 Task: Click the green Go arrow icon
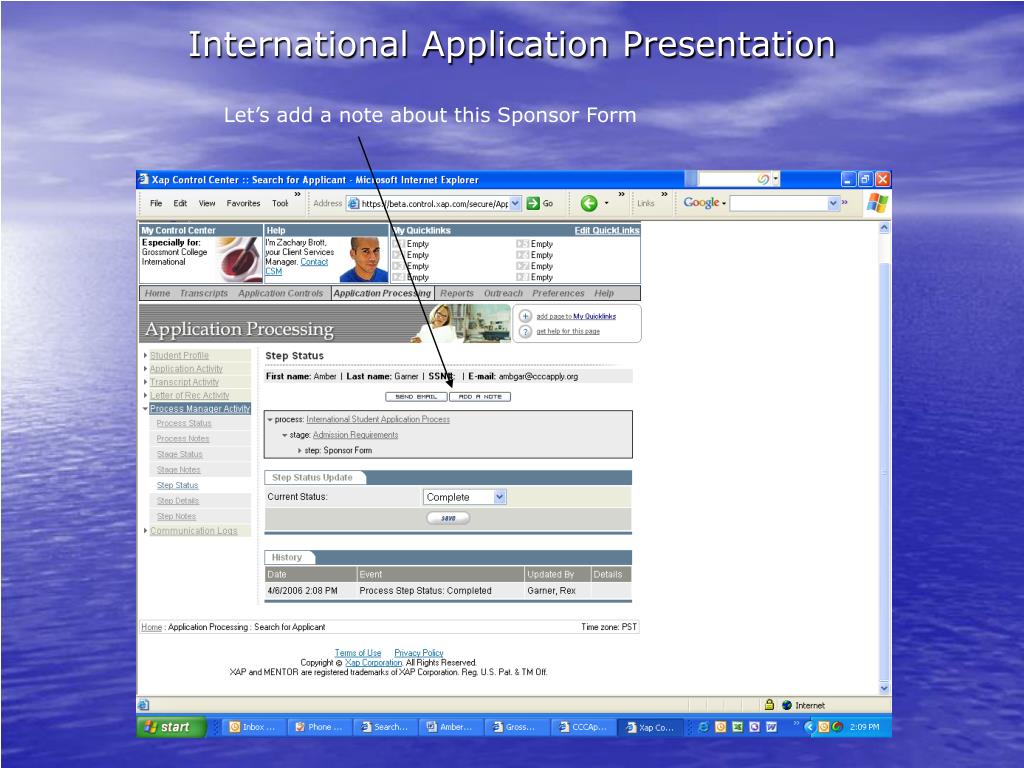(533, 203)
